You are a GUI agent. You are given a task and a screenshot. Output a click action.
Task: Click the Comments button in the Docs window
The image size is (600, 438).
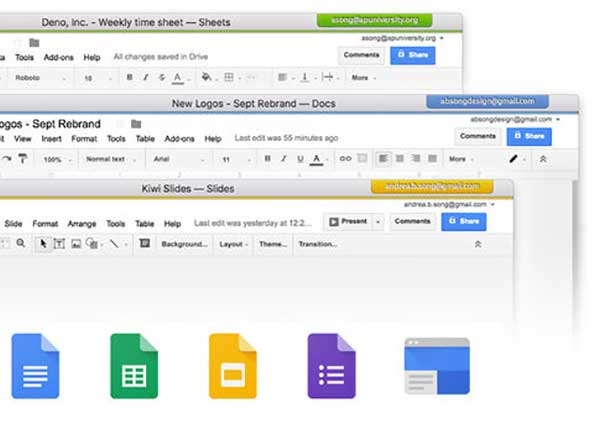pyautogui.click(x=478, y=136)
